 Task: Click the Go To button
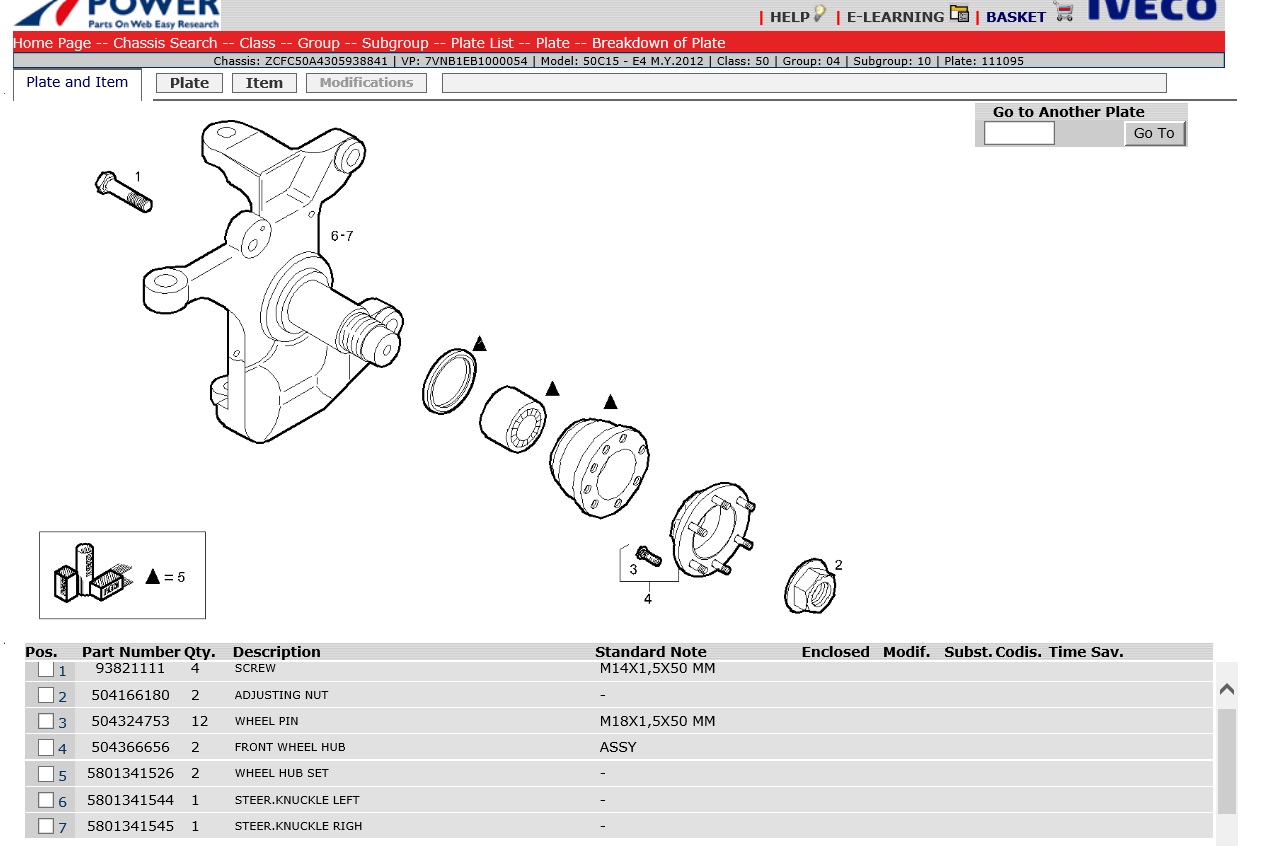(x=1154, y=133)
